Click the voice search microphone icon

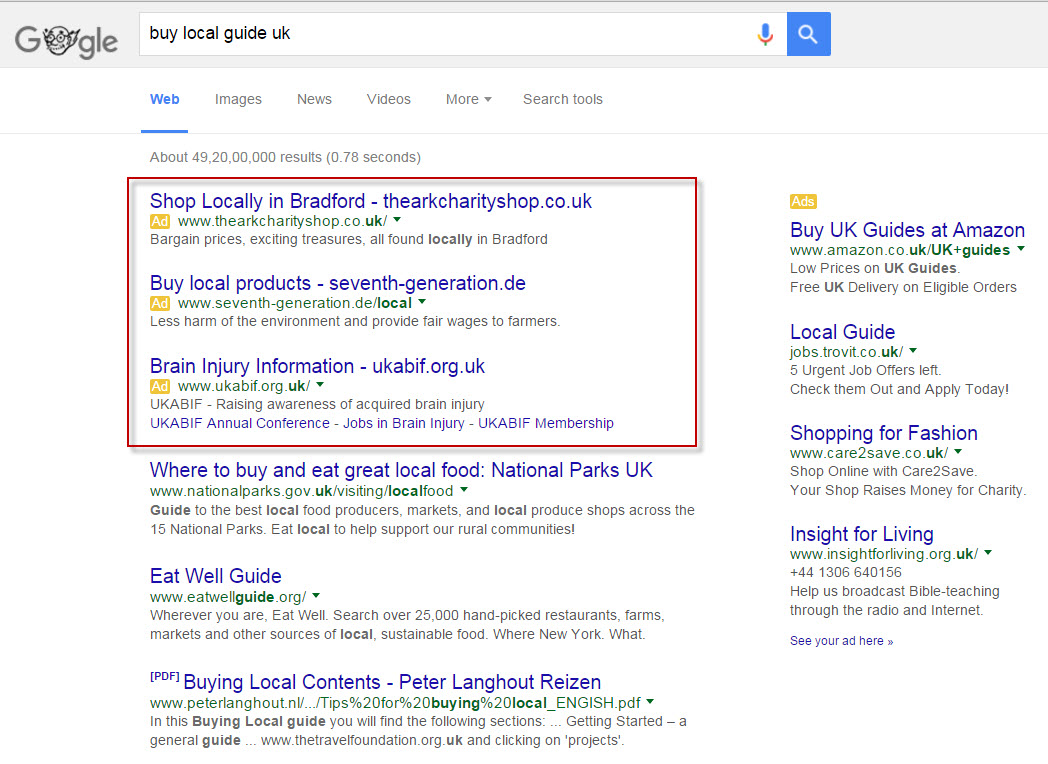pyautogui.click(x=765, y=33)
